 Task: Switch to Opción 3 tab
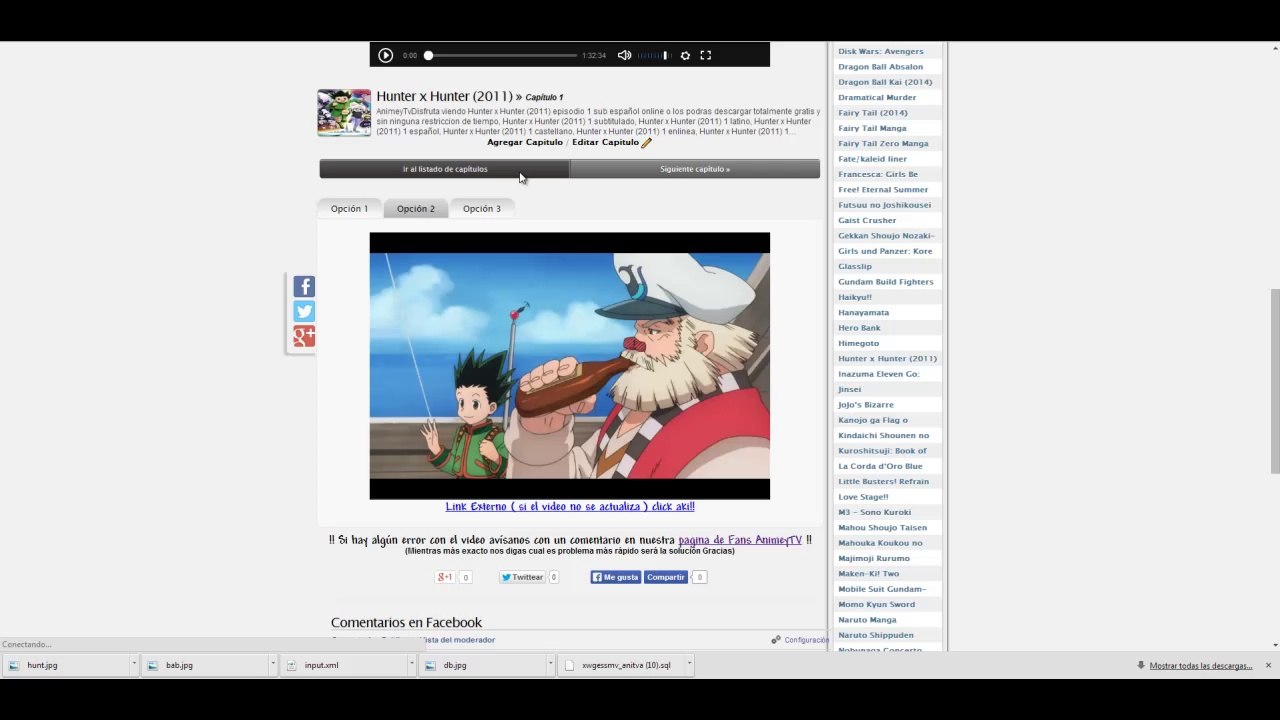tap(482, 208)
